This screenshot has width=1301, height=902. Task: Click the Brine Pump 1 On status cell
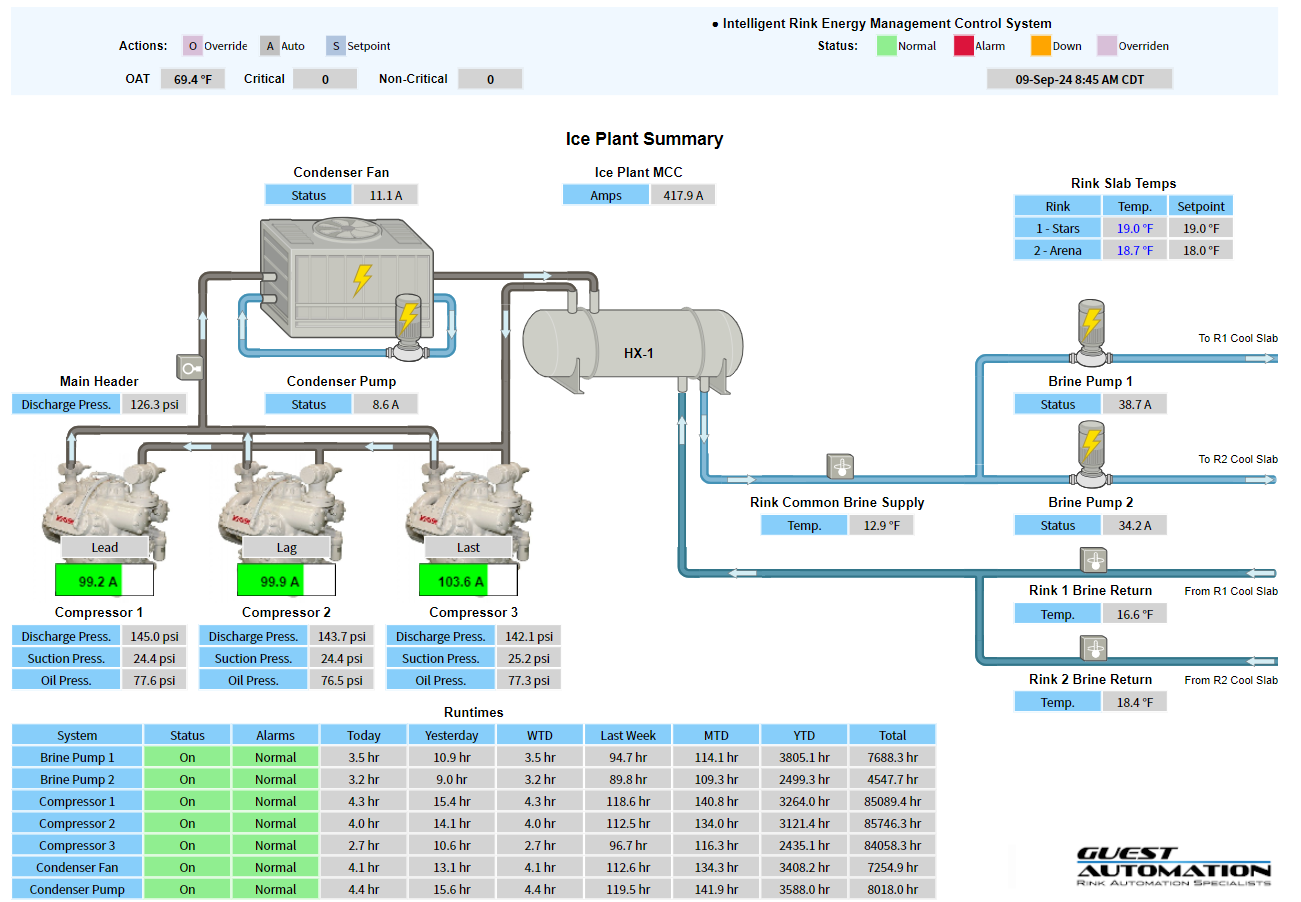(x=187, y=757)
